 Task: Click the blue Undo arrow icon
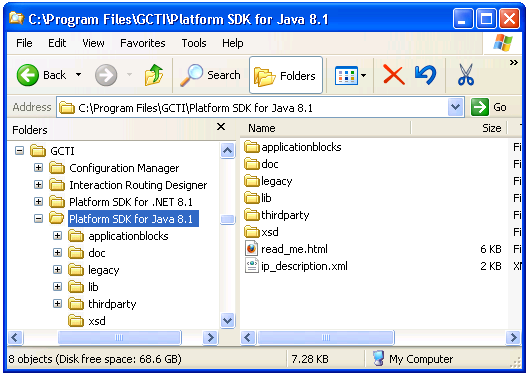click(425, 75)
